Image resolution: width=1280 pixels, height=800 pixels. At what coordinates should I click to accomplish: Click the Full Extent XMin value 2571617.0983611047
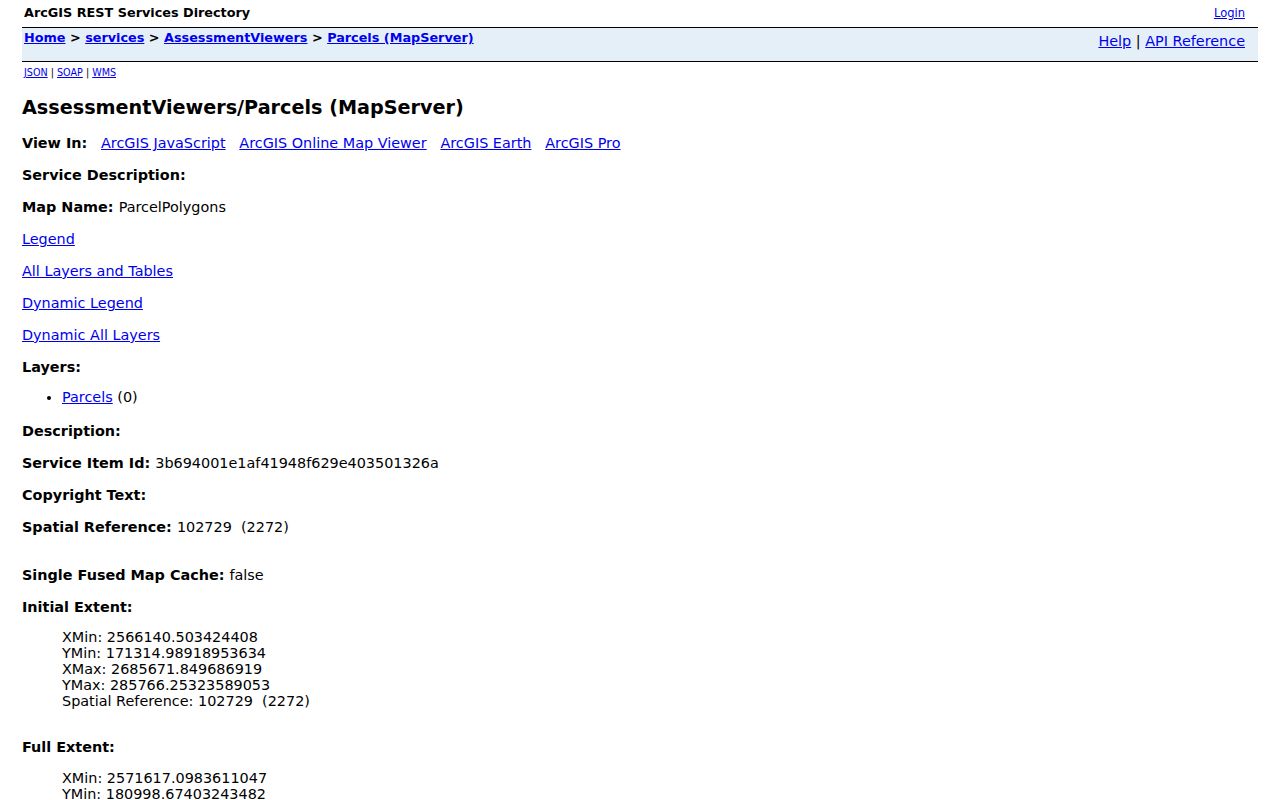[187, 778]
